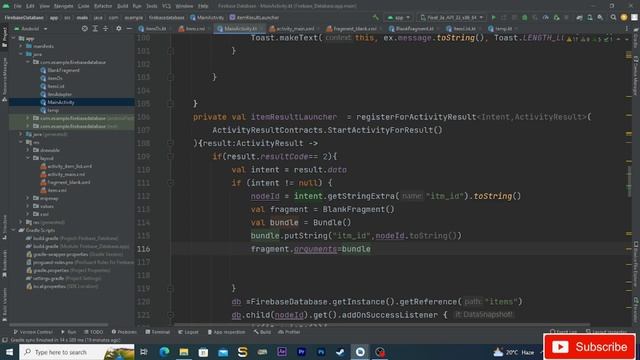This screenshot has width=640, height=360.
Task: Open File Explorer from the taskbar
Action: pyautogui.click(x=184, y=352)
